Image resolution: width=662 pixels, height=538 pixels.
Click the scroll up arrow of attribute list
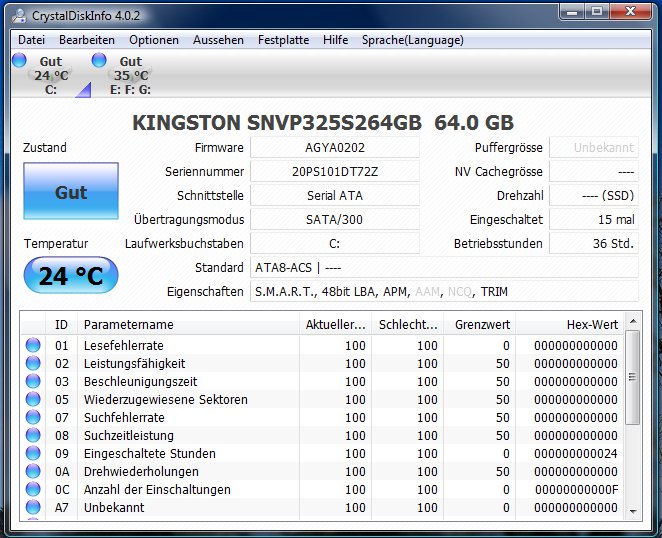(633, 321)
